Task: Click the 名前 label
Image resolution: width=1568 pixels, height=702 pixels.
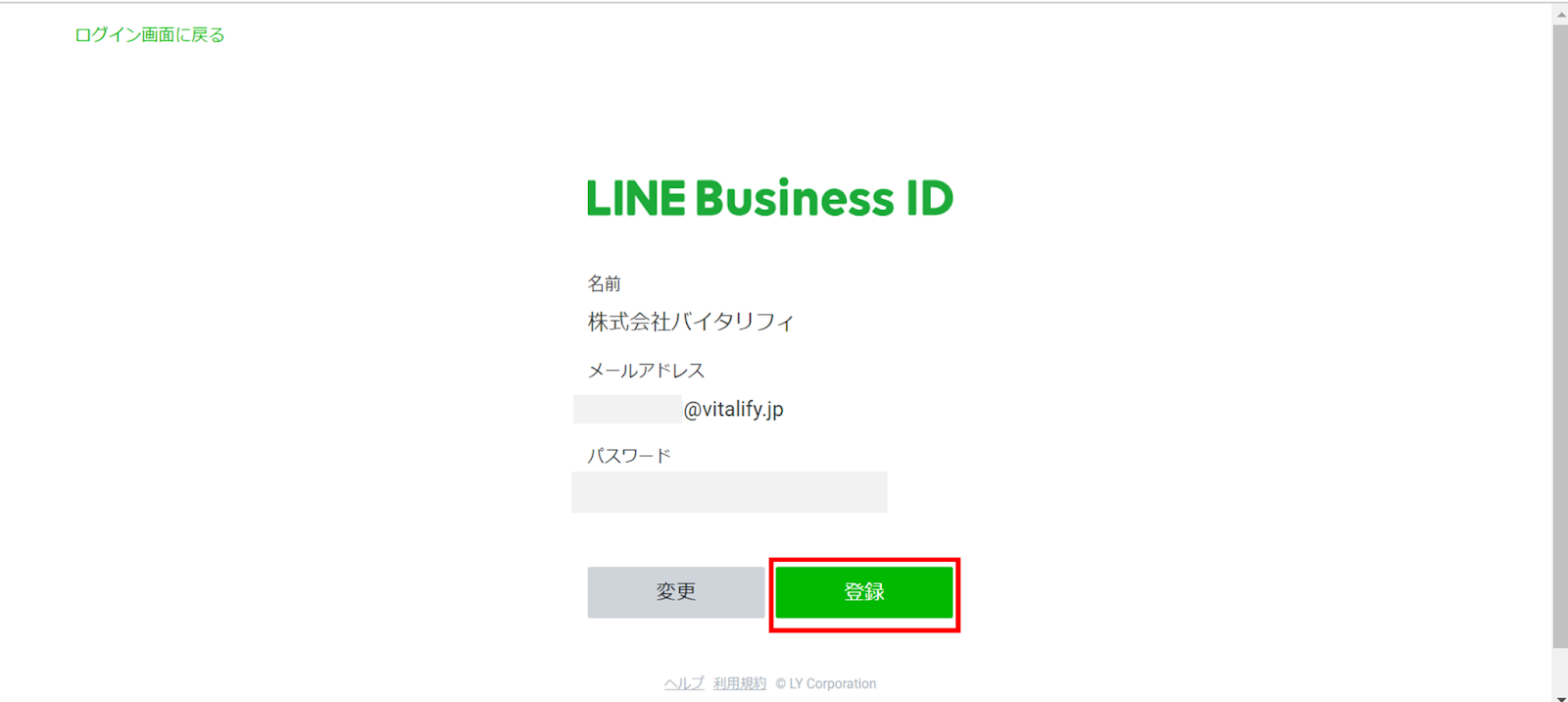Action: pos(604,283)
